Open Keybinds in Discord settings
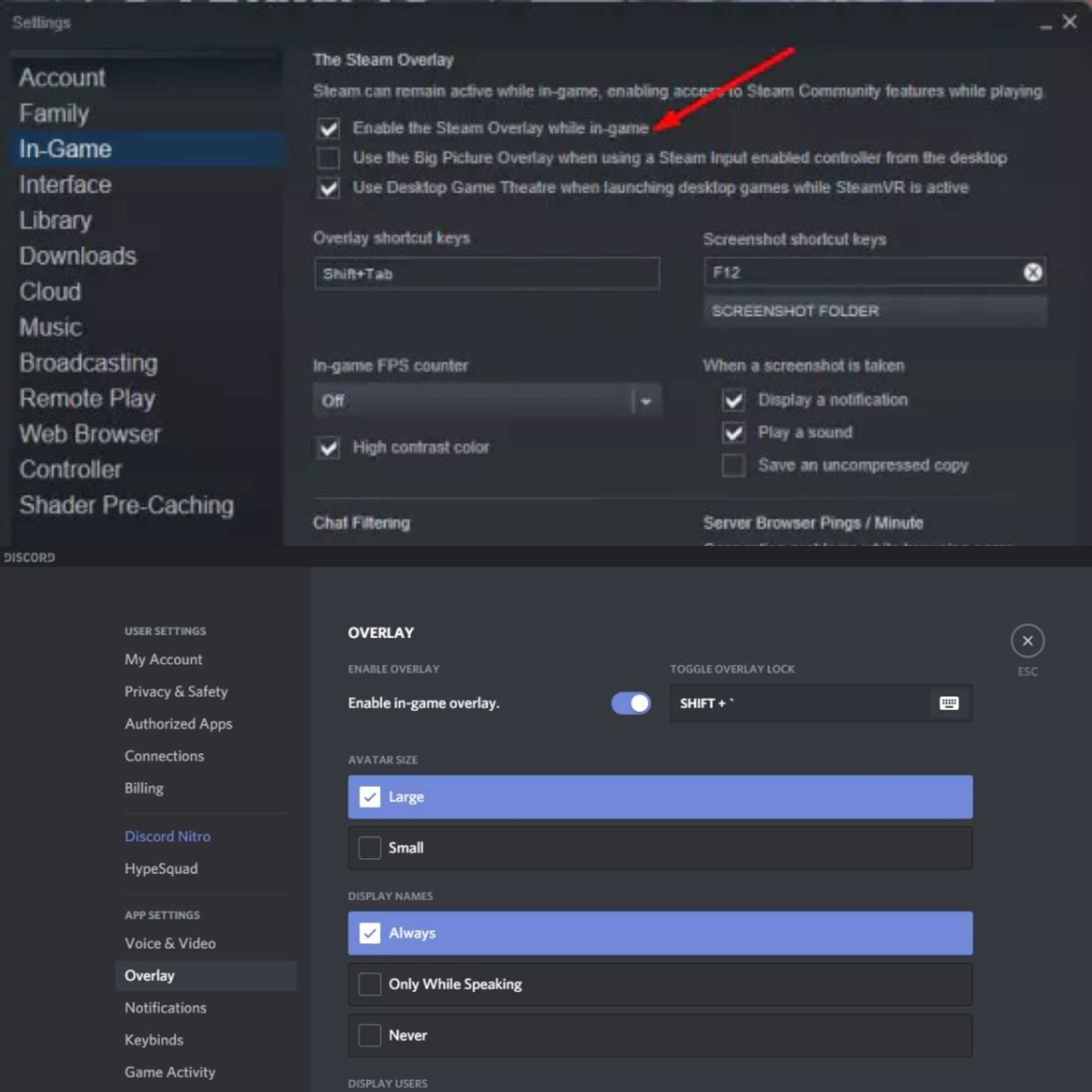This screenshot has width=1092, height=1092. point(154,1040)
